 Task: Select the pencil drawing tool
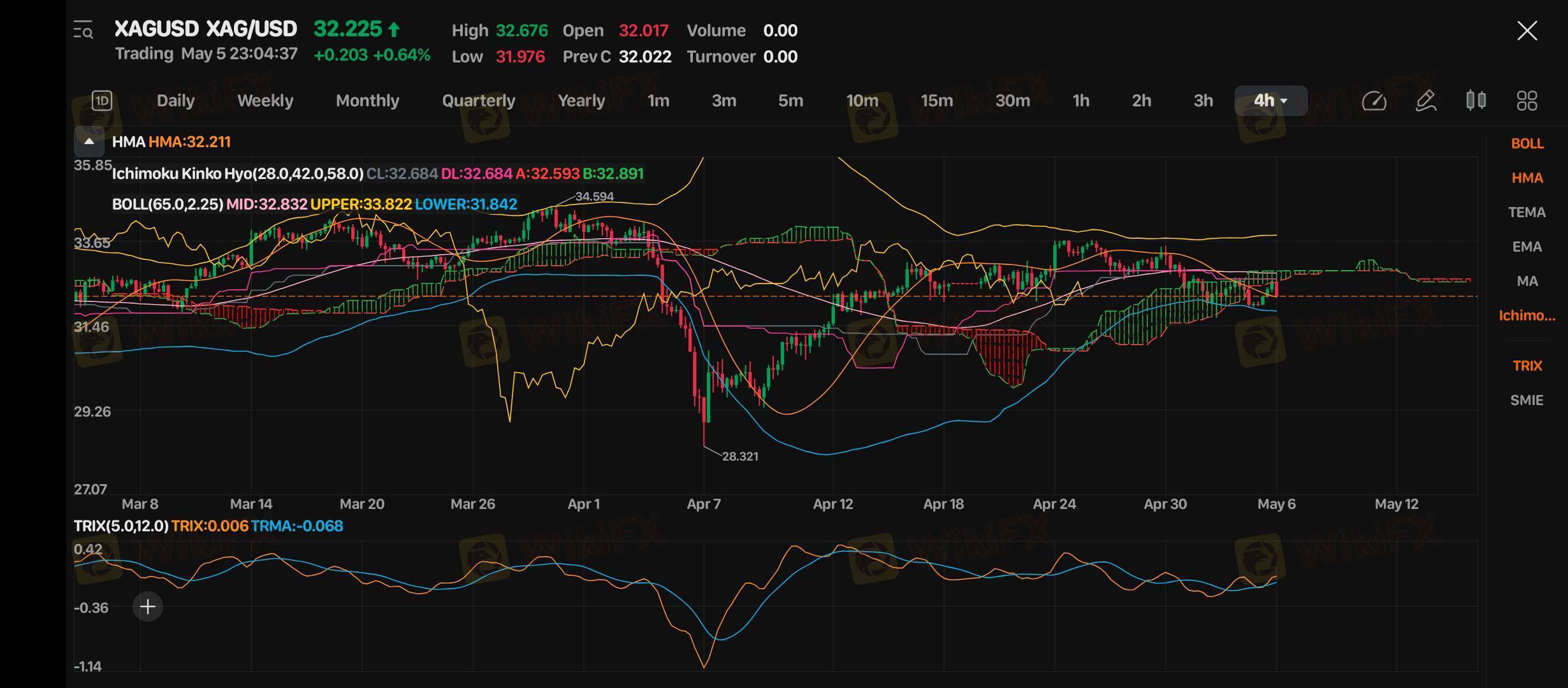(x=1425, y=101)
